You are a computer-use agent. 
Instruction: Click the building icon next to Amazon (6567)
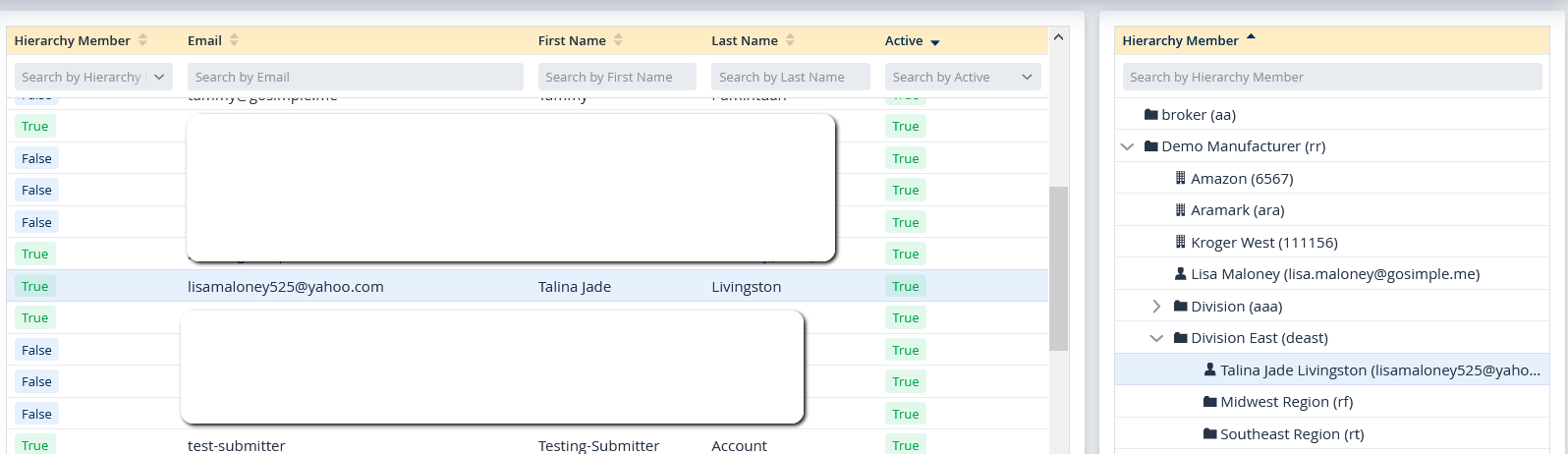click(1180, 179)
